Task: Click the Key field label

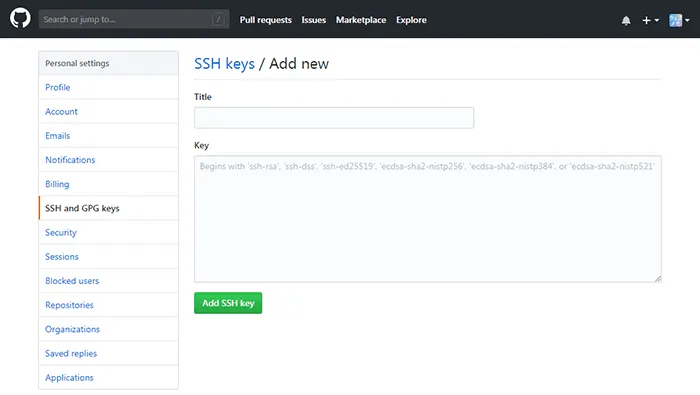Action: pos(201,146)
